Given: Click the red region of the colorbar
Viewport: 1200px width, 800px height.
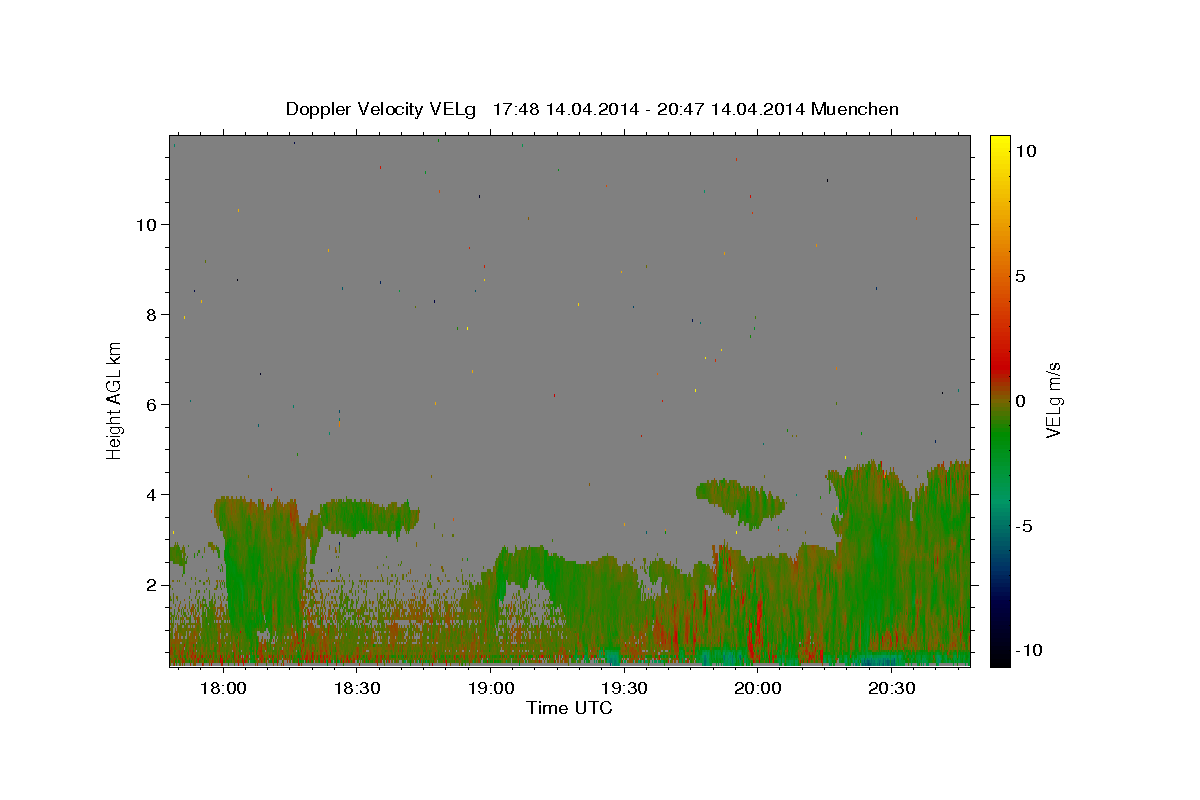Looking at the screenshot, I should tap(999, 365).
